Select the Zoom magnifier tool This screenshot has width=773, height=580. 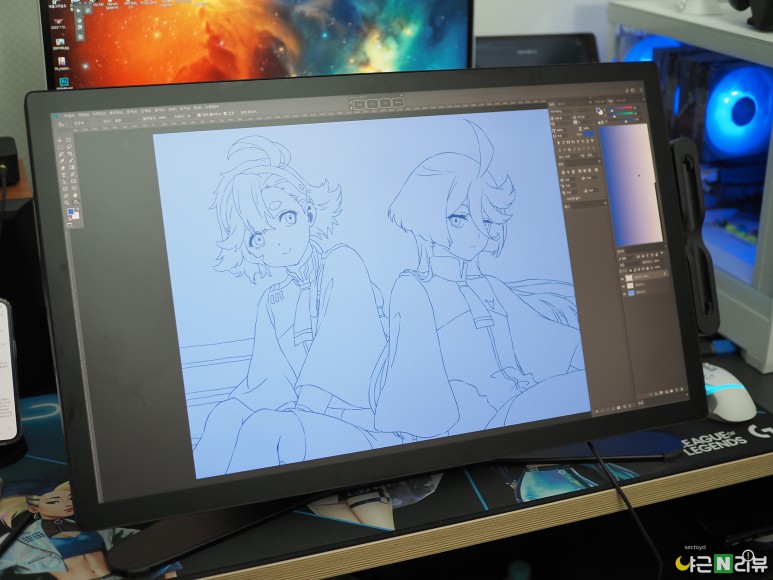point(67,203)
